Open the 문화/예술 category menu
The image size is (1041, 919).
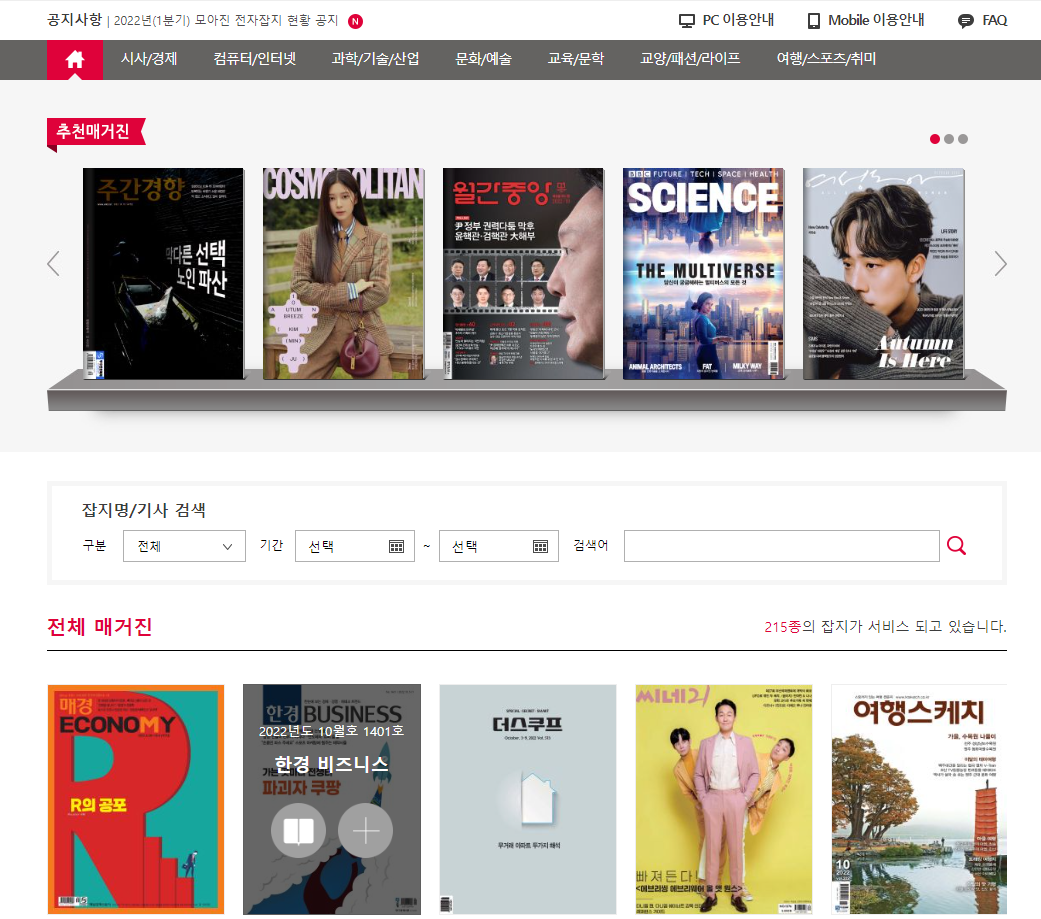[483, 59]
